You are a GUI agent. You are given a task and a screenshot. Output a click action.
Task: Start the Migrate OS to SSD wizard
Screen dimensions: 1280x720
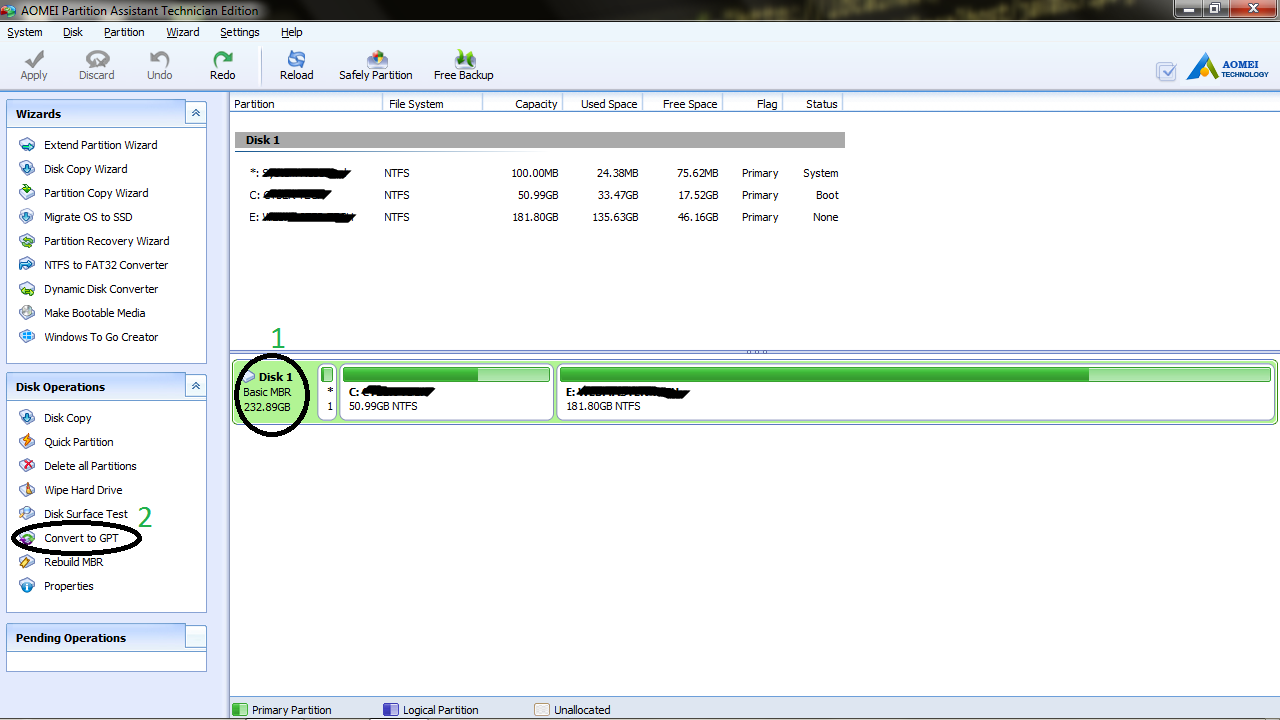pos(87,217)
